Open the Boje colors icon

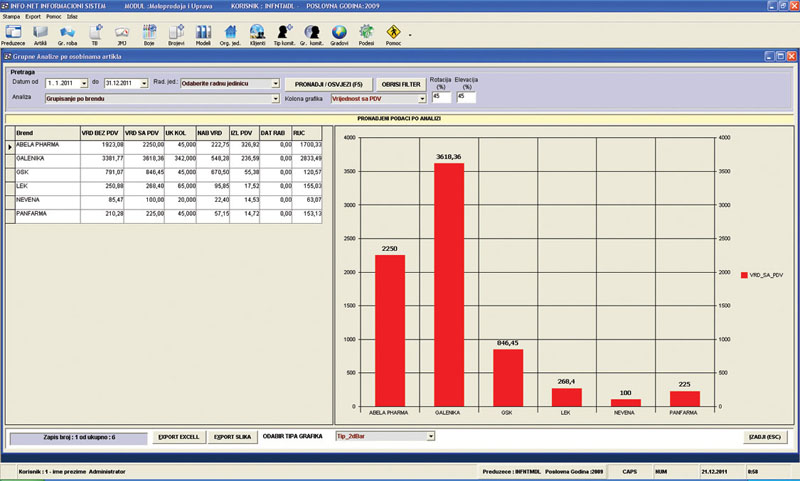click(149, 35)
